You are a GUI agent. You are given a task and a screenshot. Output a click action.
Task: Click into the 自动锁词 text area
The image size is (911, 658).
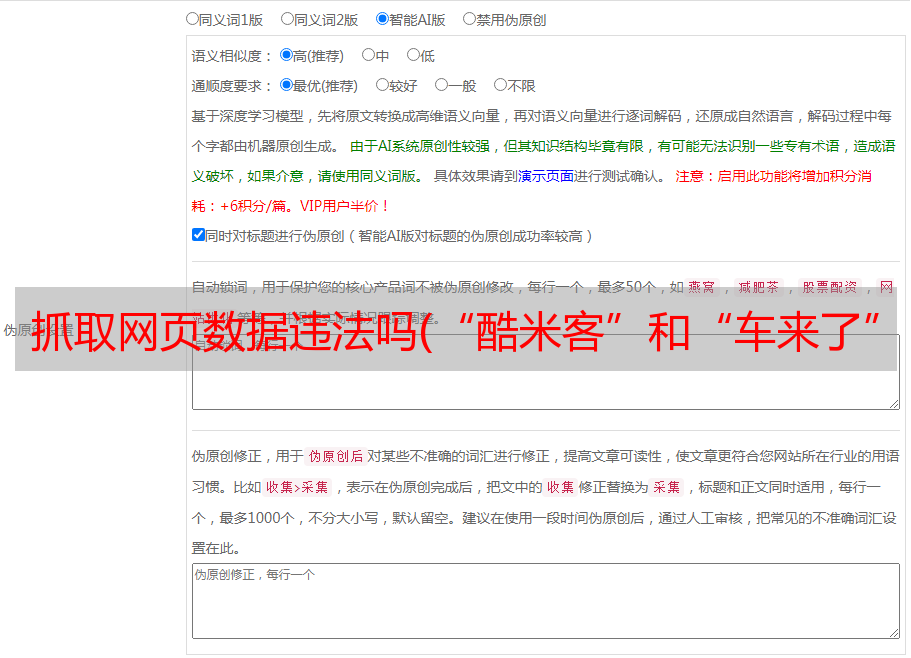[546, 372]
